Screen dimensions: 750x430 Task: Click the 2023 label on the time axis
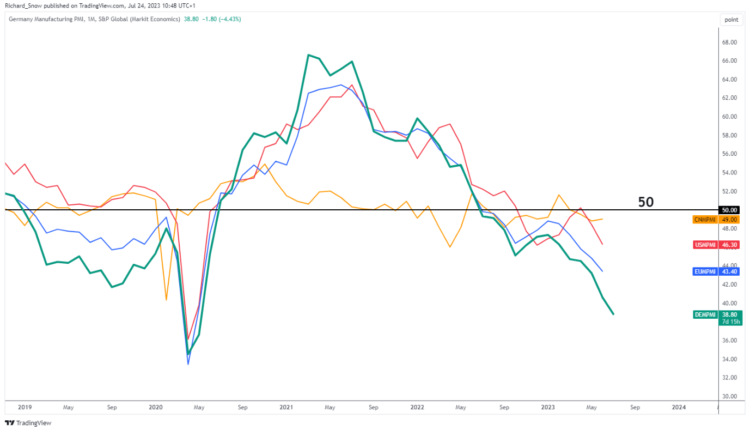pyautogui.click(x=547, y=407)
